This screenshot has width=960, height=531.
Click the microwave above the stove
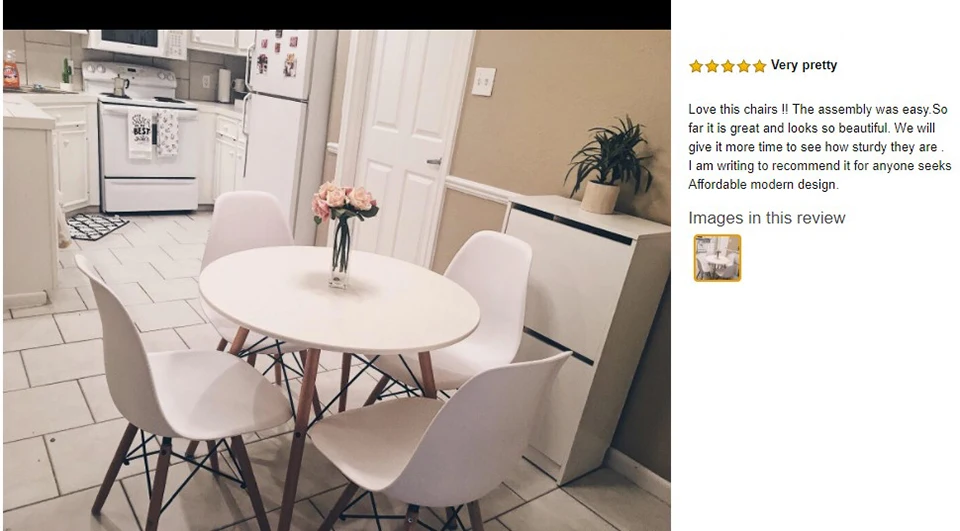coord(137,43)
